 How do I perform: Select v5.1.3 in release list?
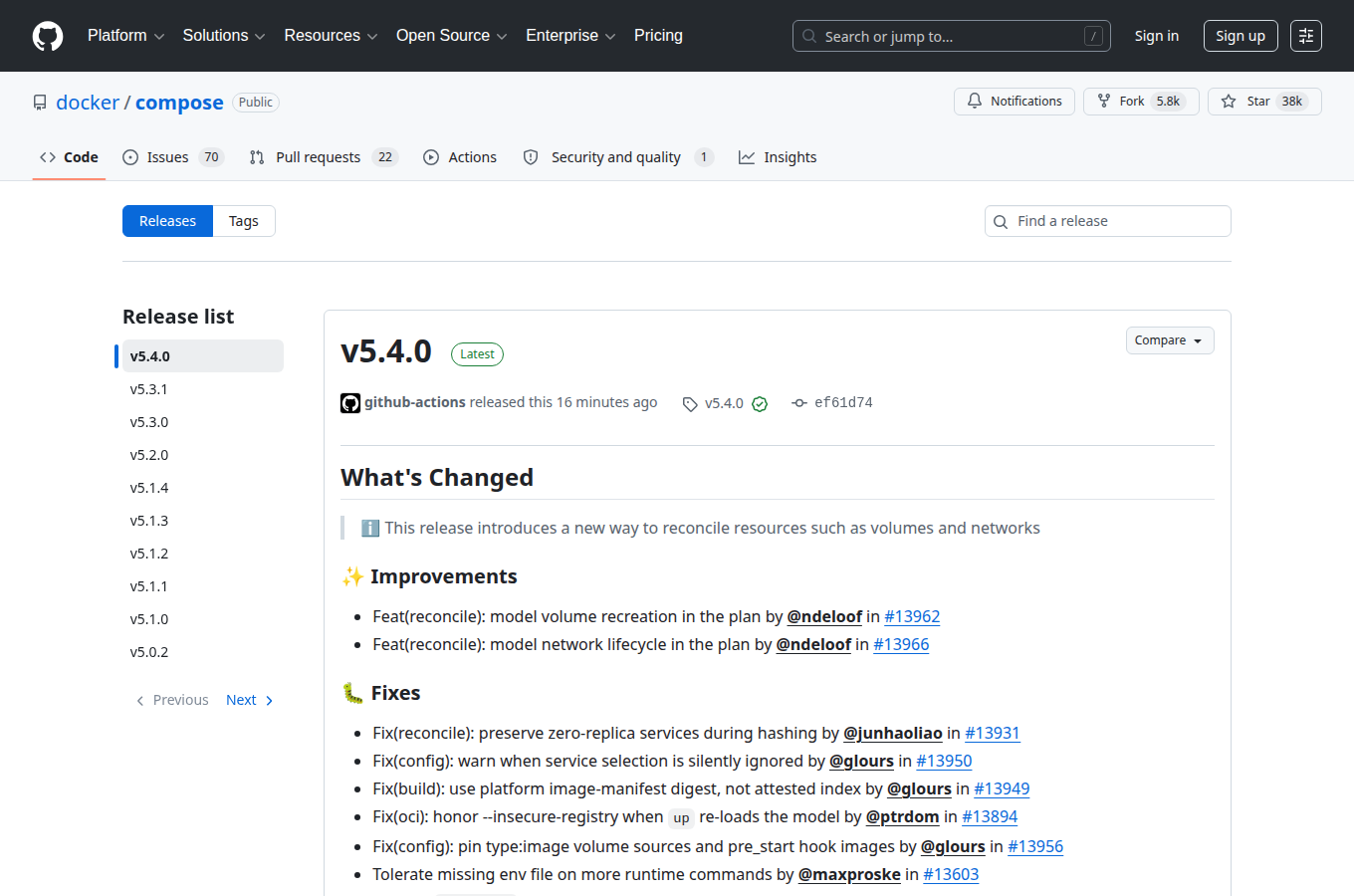tap(203, 521)
